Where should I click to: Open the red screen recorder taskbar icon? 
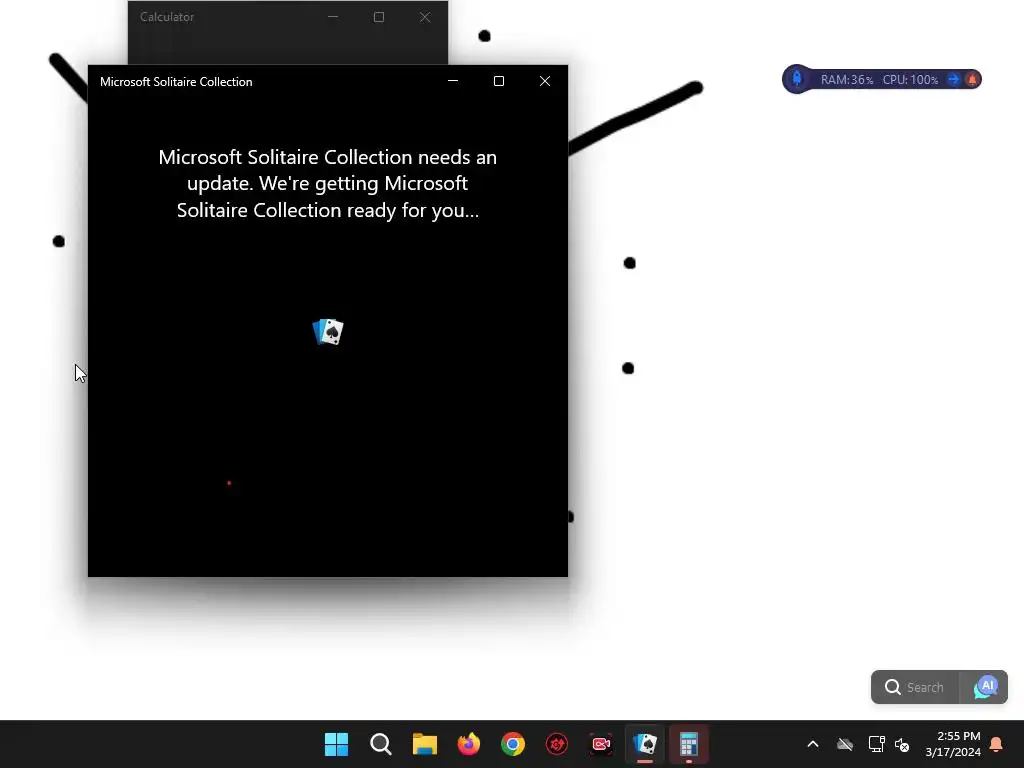click(x=601, y=744)
